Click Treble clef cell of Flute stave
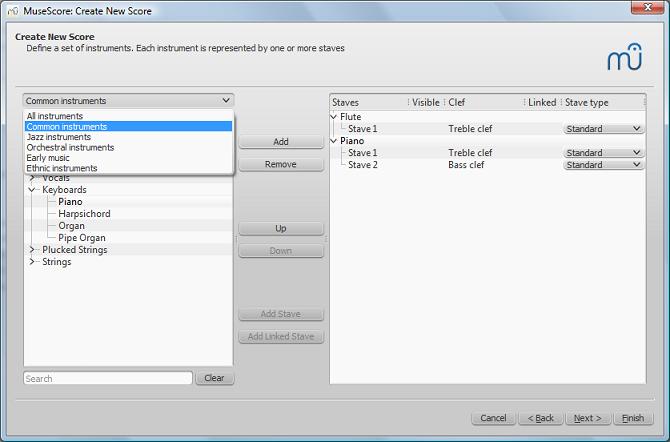670x442 pixels. [470, 129]
